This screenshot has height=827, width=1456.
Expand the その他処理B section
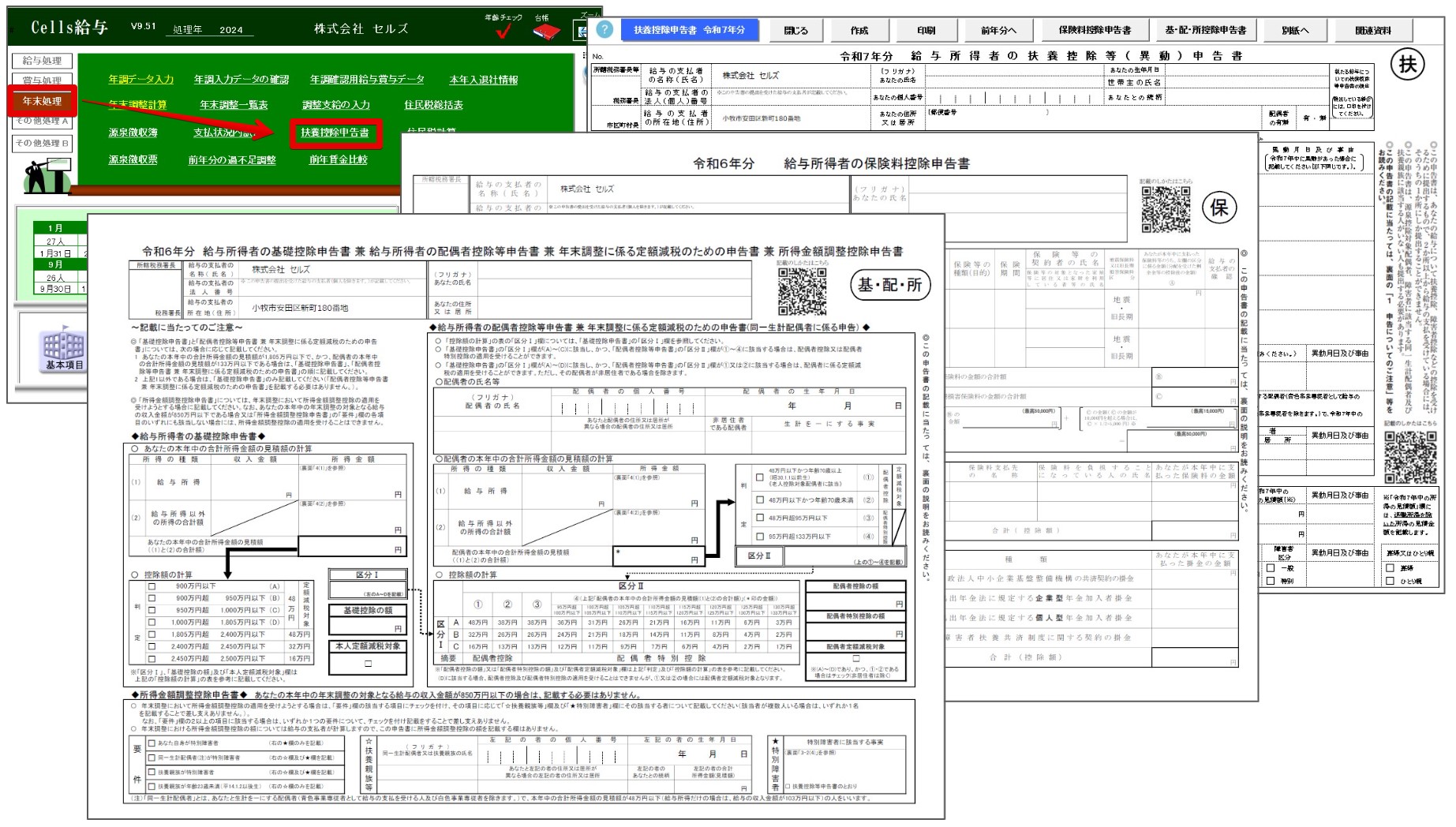[43, 142]
